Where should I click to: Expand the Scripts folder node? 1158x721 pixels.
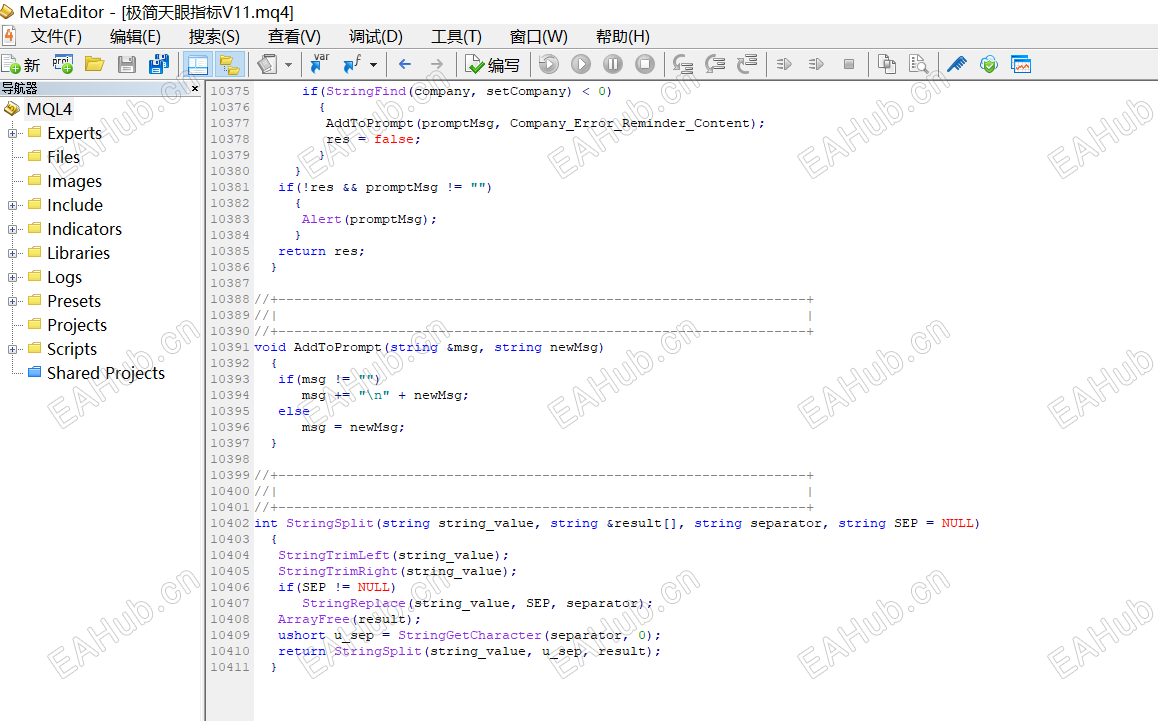pyautogui.click(x=12, y=349)
